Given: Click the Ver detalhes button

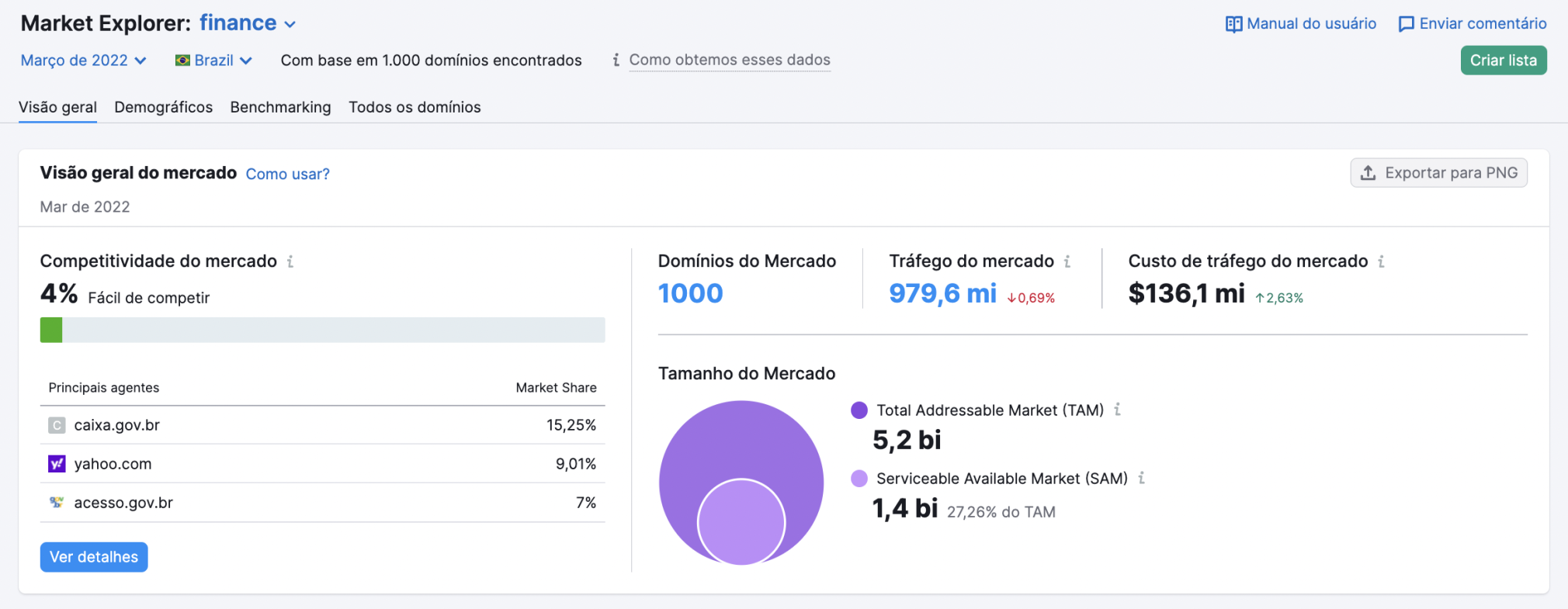Looking at the screenshot, I should [94, 557].
